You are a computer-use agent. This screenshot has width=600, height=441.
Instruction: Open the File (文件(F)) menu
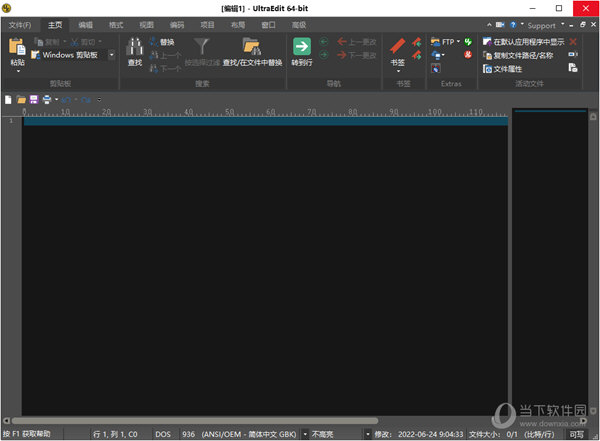click(20, 25)
